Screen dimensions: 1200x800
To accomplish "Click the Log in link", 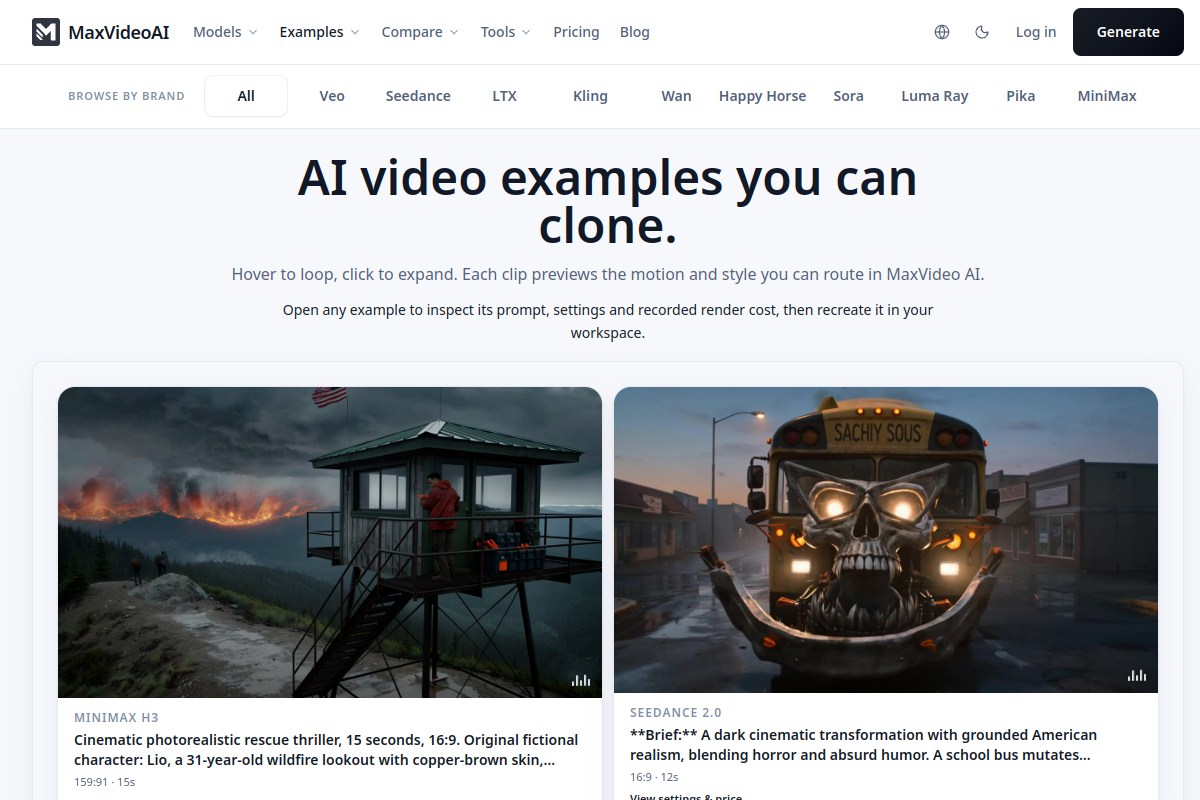I will click(1036, 32).
